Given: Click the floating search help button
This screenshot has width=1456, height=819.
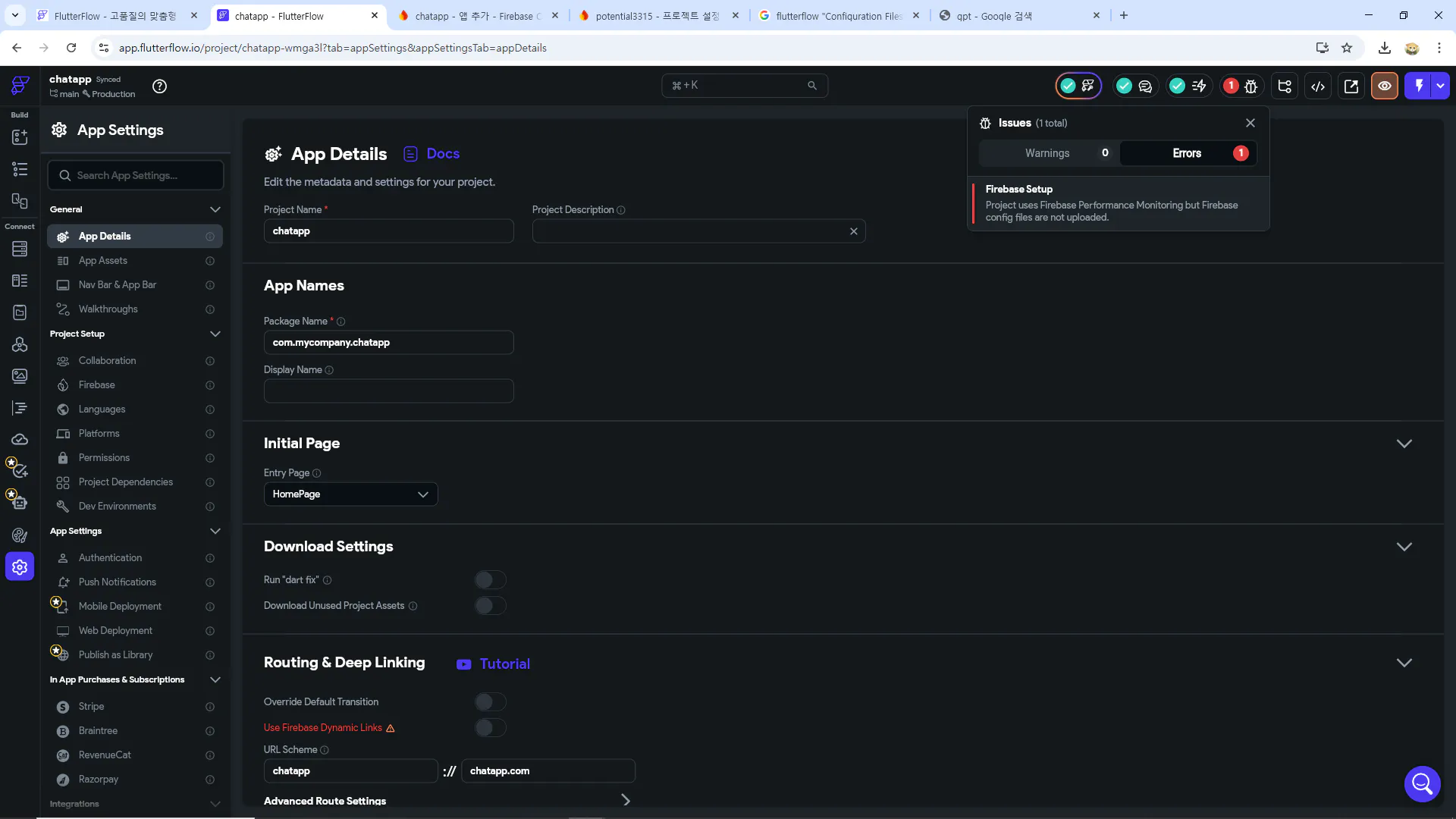Looking at the screenshot, I should tap(1422, 783).
